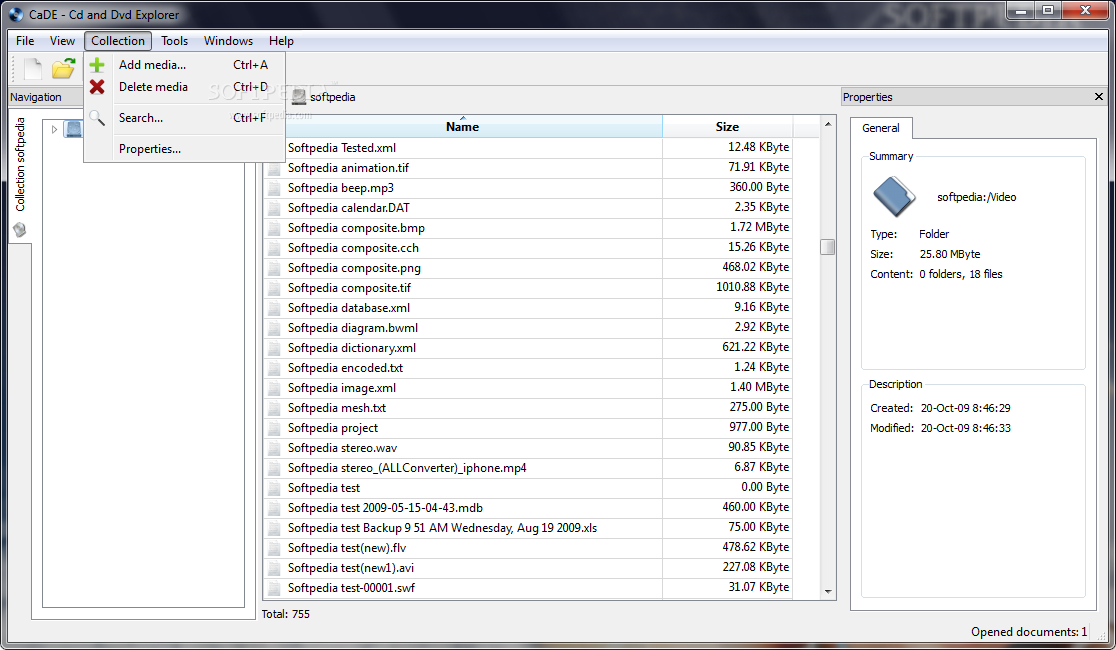The width and height of the screenshot is (1116, 650).
Task: Click the New document toolbar icon
Action: click(x=33, y=68)
